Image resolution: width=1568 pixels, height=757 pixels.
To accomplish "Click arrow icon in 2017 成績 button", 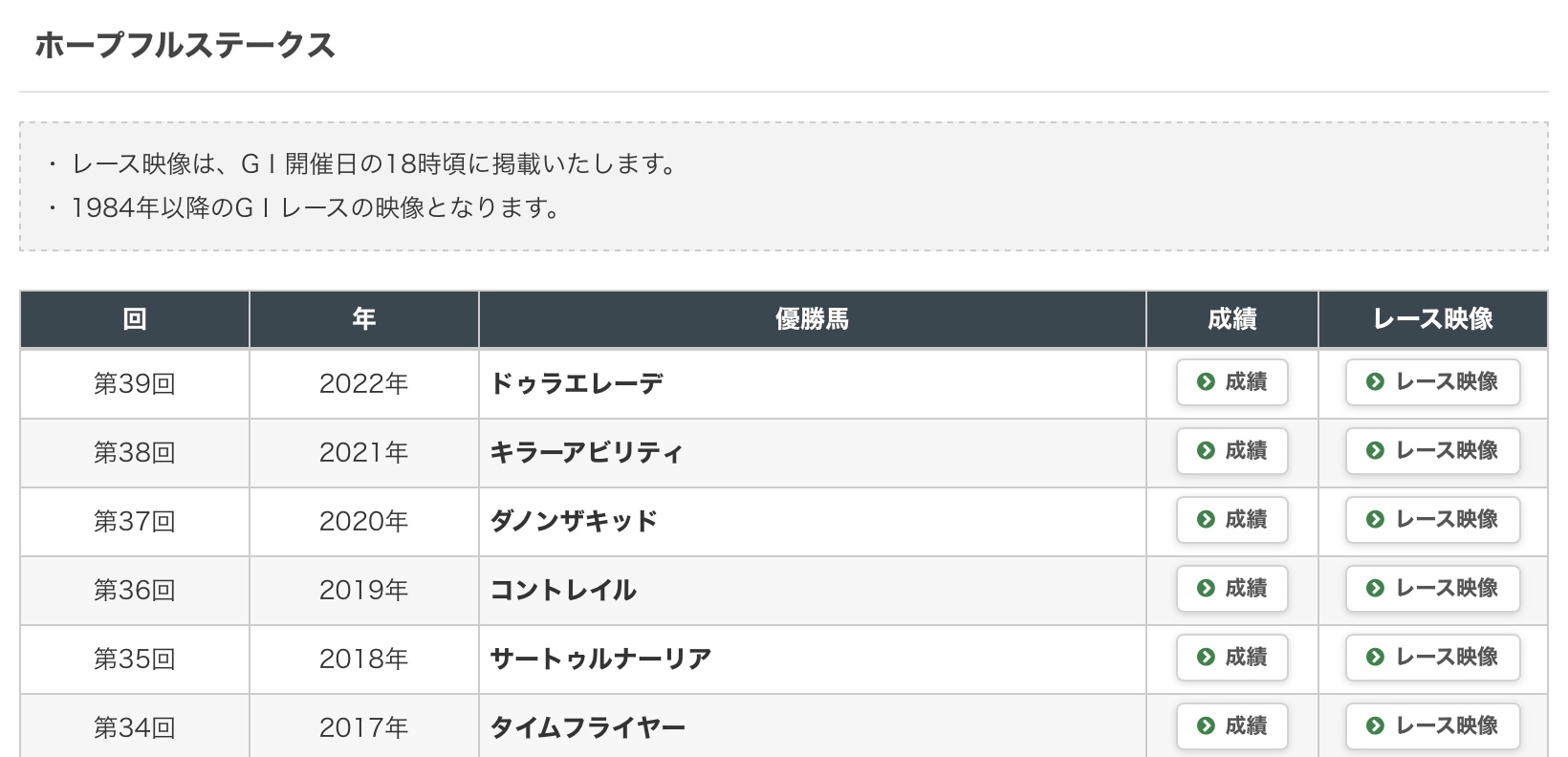I will click(x=1206, y=725).
